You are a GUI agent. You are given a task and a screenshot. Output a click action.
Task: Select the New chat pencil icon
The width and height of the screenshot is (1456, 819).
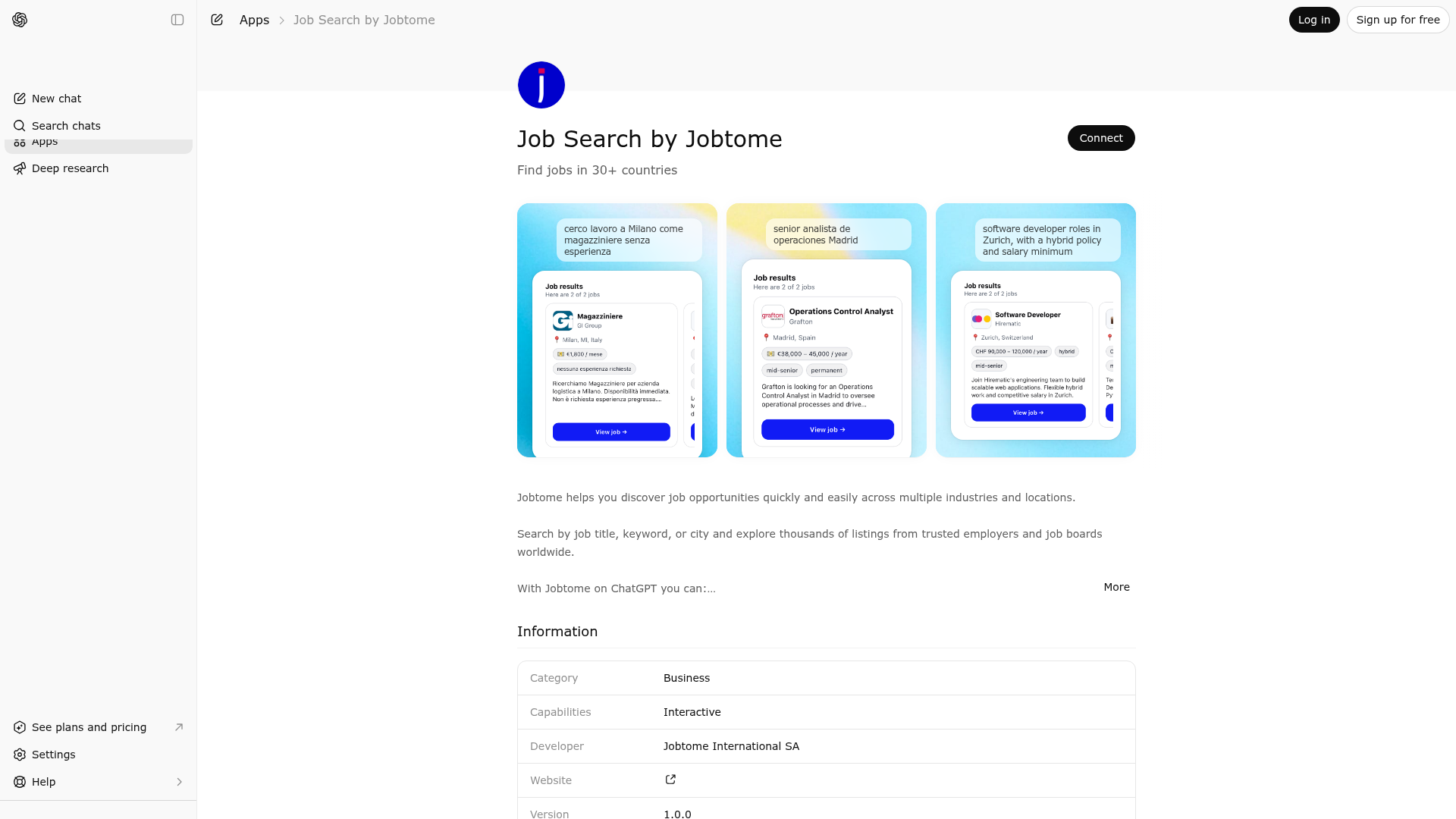(x=20, y=99)
